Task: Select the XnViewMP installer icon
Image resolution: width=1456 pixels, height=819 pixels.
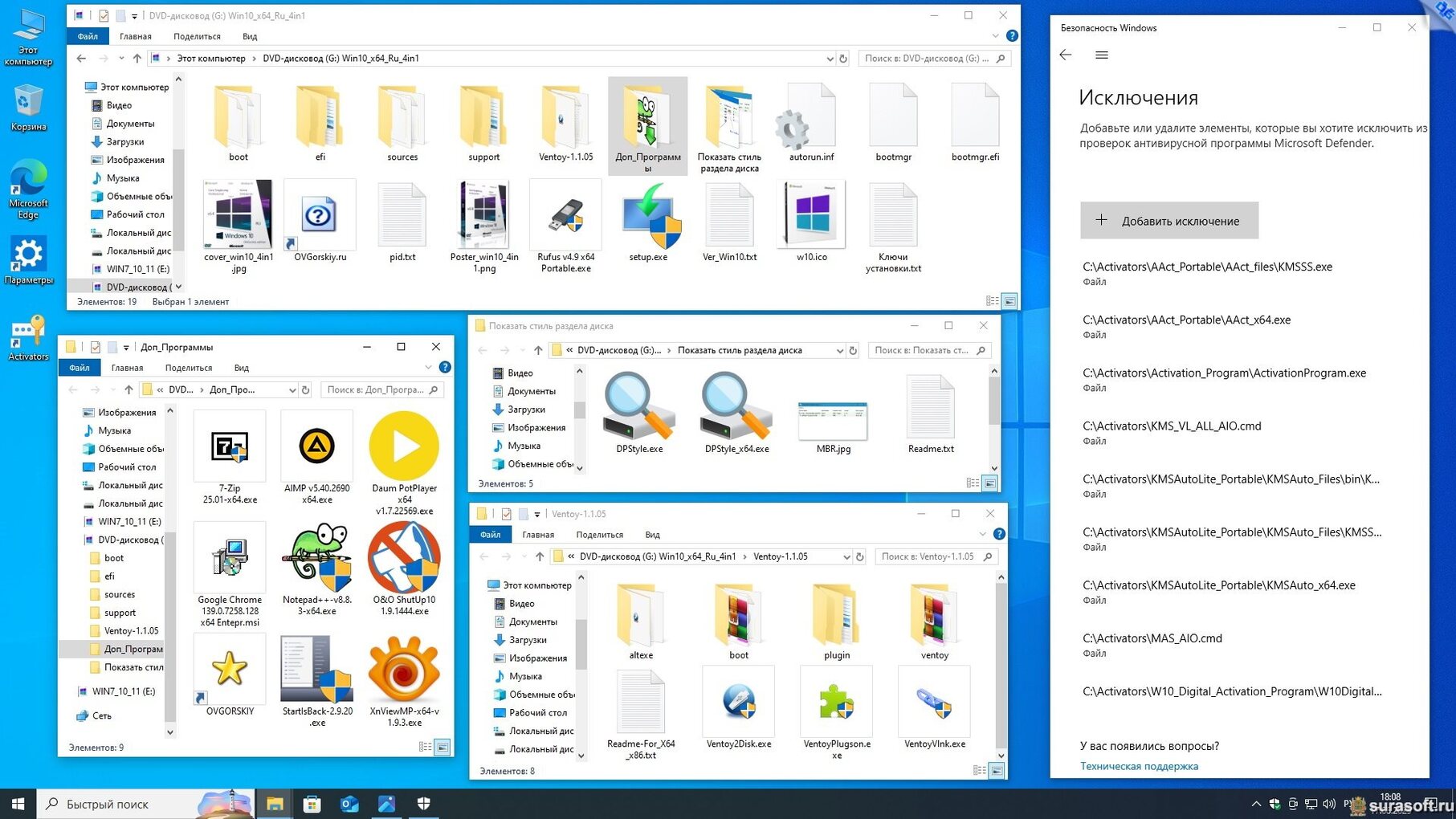Action: [404, 669]
